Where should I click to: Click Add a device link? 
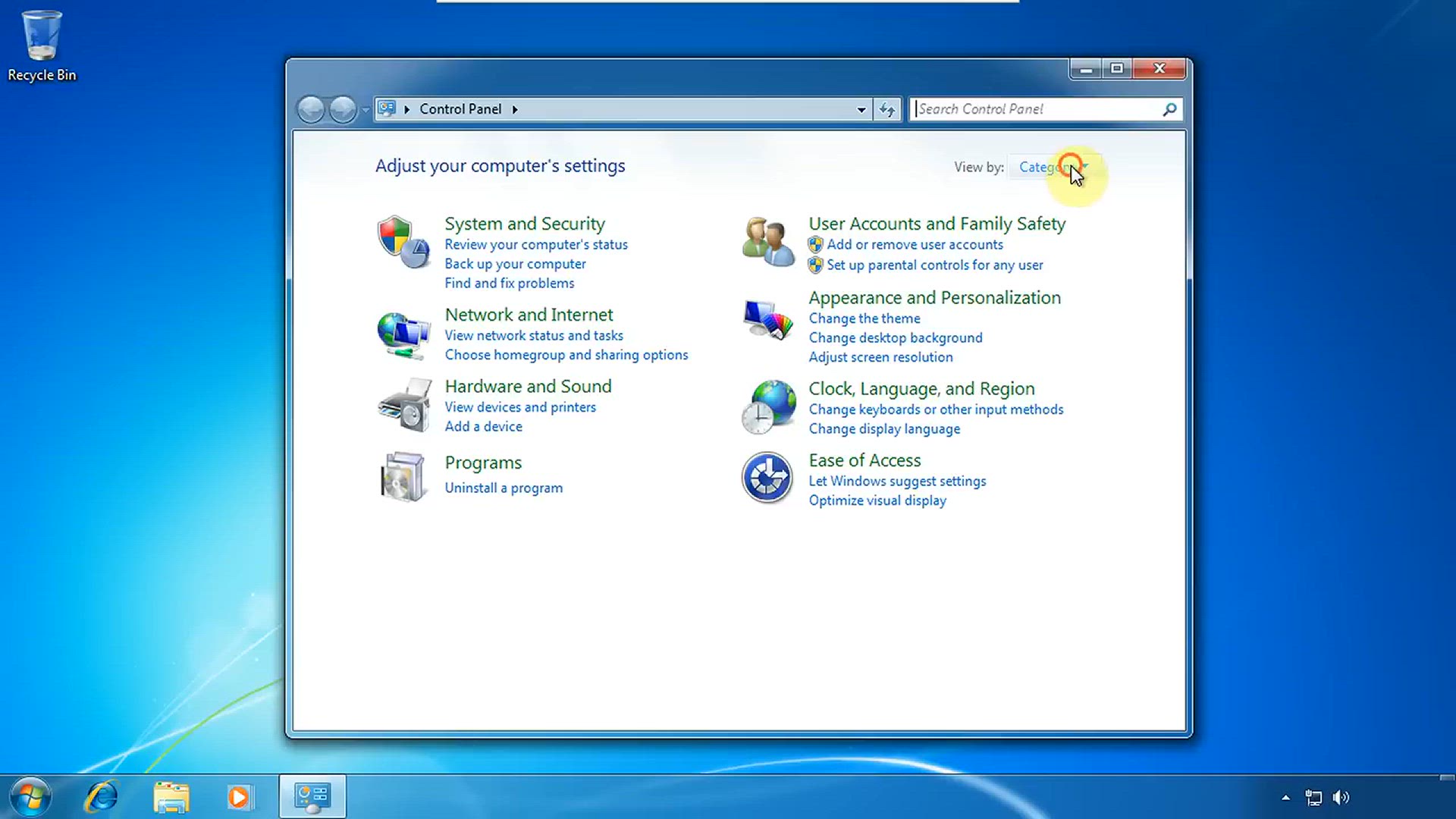483,426
